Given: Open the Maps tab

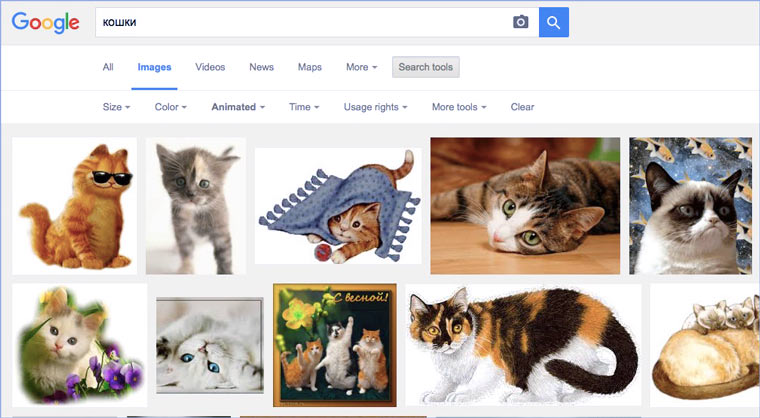Looking at the screenshot, I should tap(309, 67).
